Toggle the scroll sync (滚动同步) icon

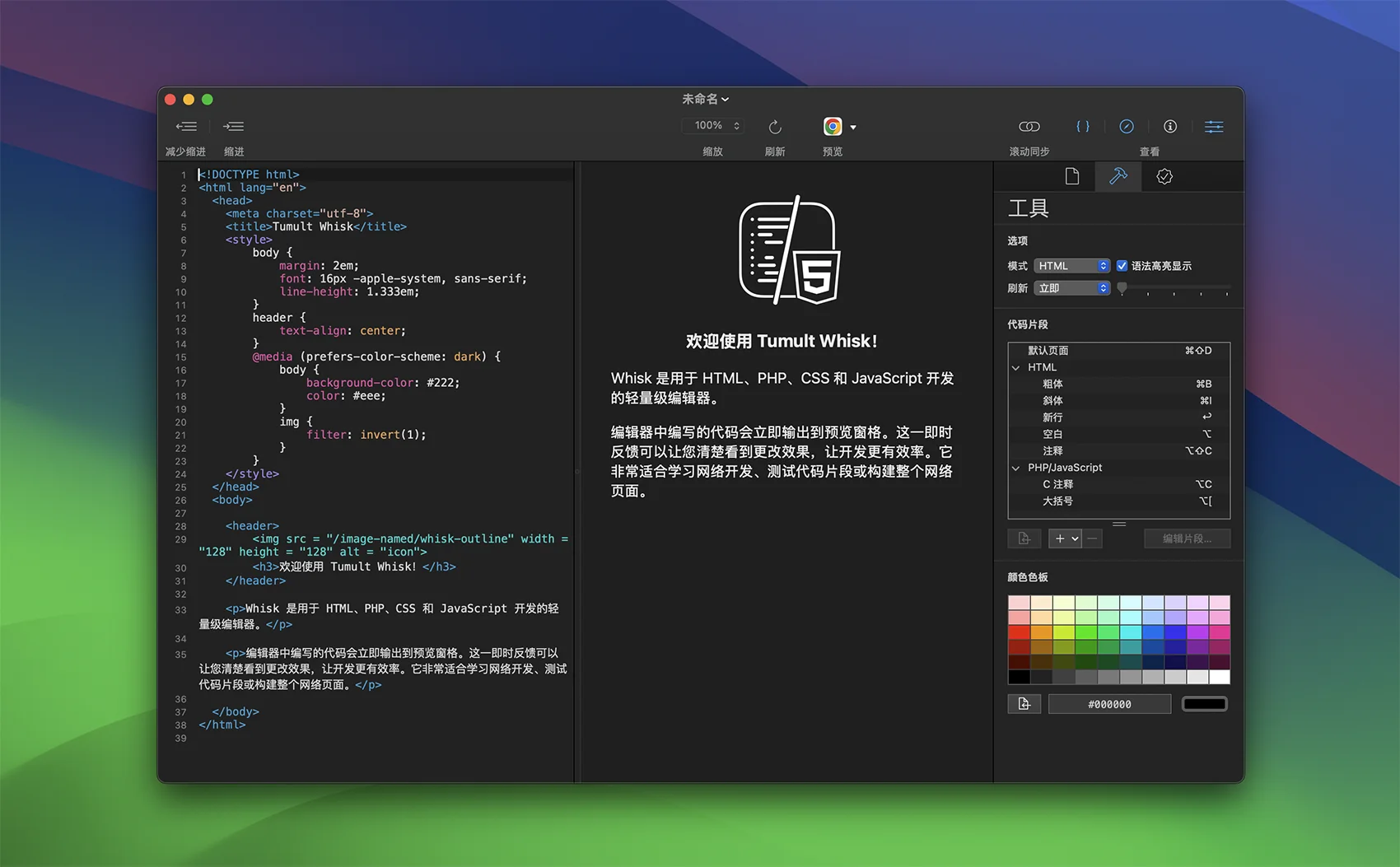tap(1029, 127)
